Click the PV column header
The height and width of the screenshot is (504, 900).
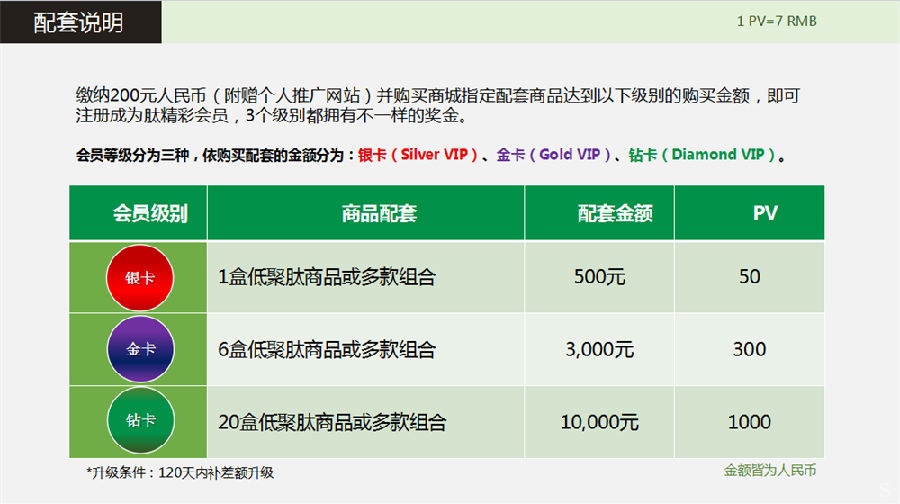click(x=765, y=212)
